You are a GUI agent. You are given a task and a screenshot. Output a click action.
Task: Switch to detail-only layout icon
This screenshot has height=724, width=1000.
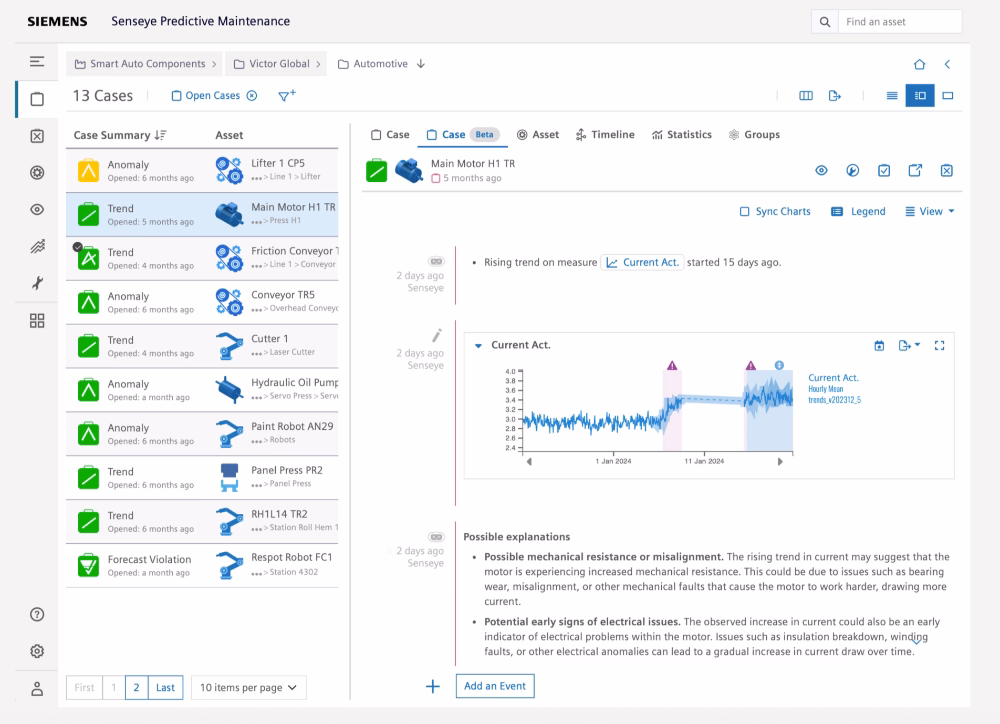[x=948, y=96]
